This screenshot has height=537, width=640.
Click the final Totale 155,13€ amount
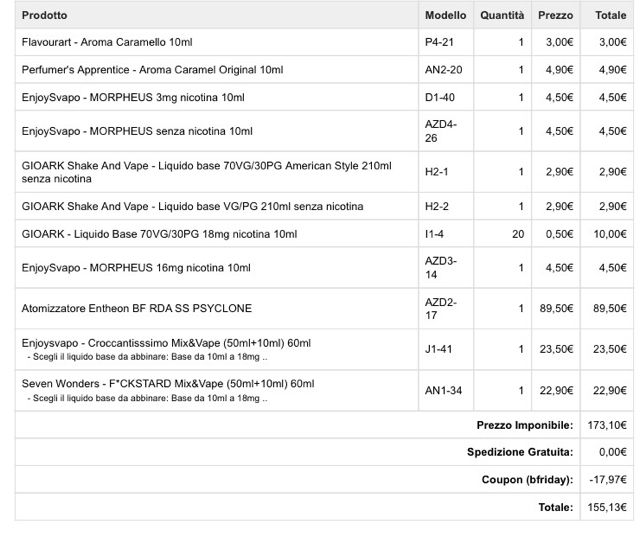(x=607, y=507)
